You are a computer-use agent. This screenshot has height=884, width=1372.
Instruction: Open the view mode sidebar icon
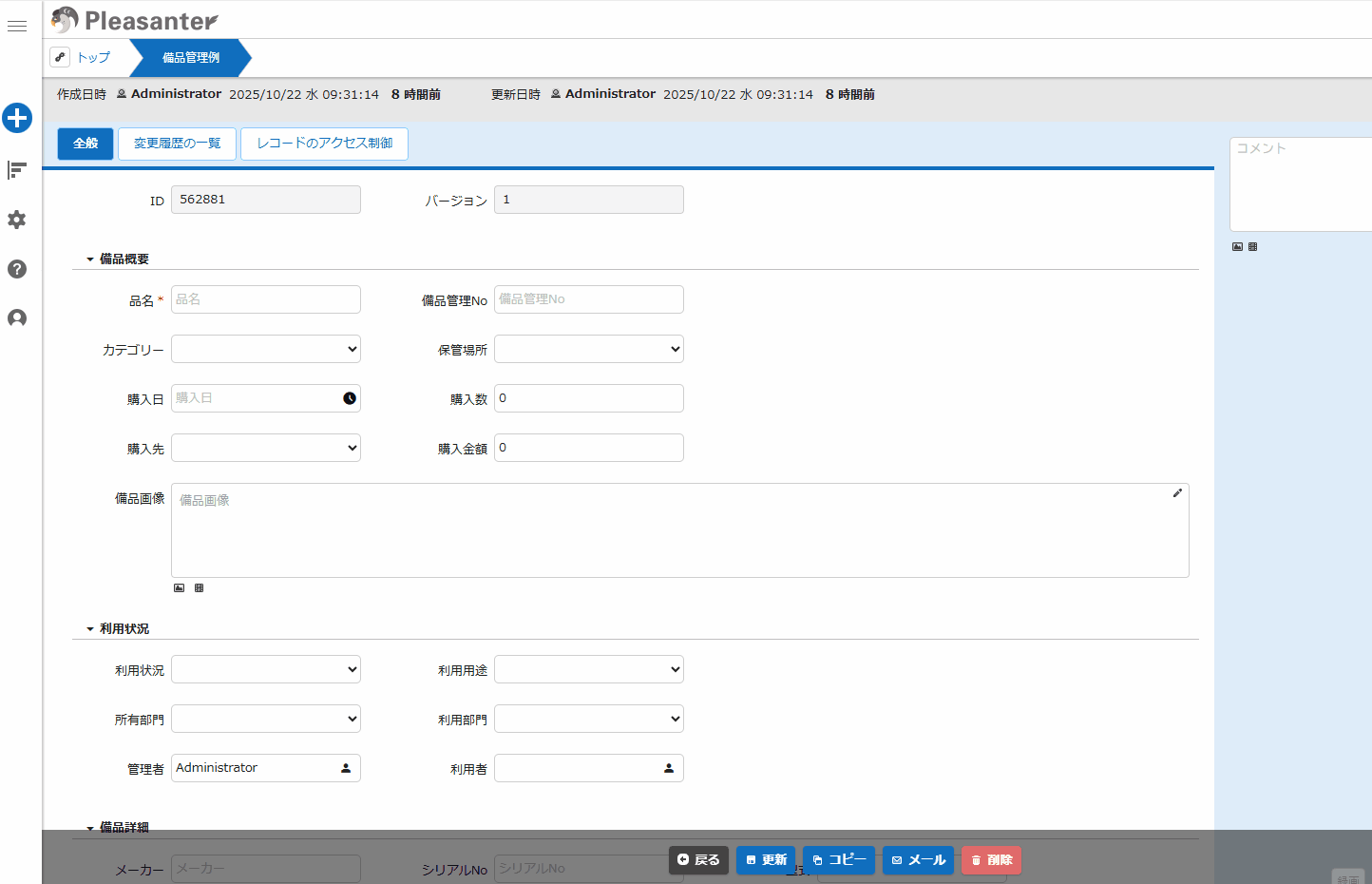(17, 170)
